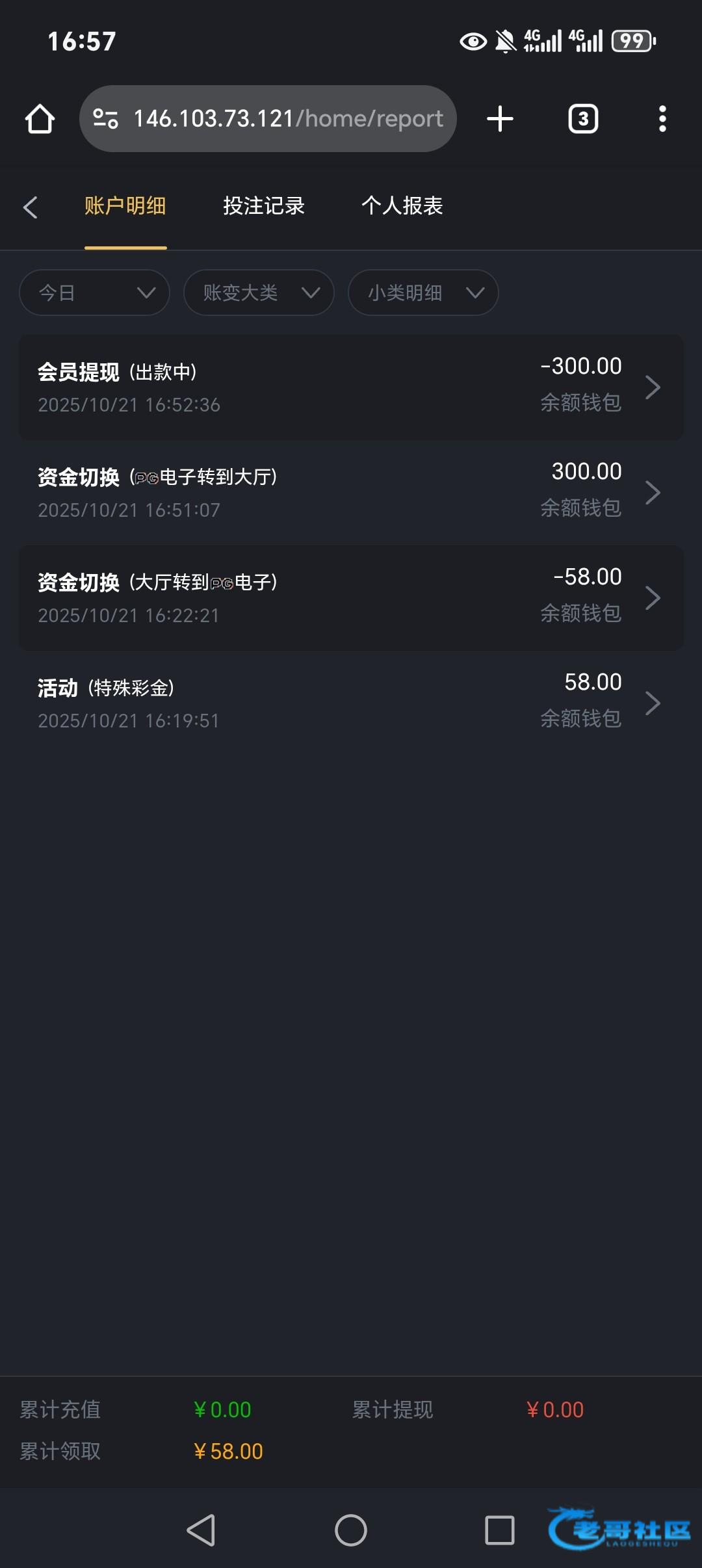702x1568 pixels.
Task: Open the 大厅转到PG电子 -58.00 transfer entry
Action: point(351,598)
